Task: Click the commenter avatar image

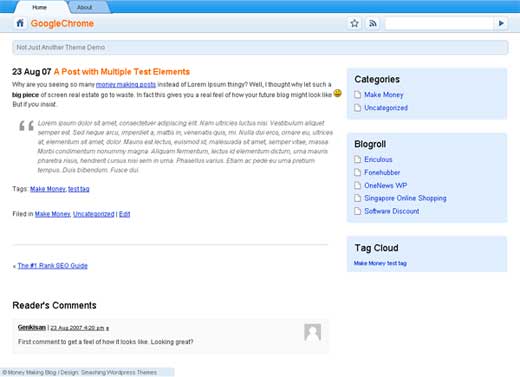Action: (x=312, y=332)
